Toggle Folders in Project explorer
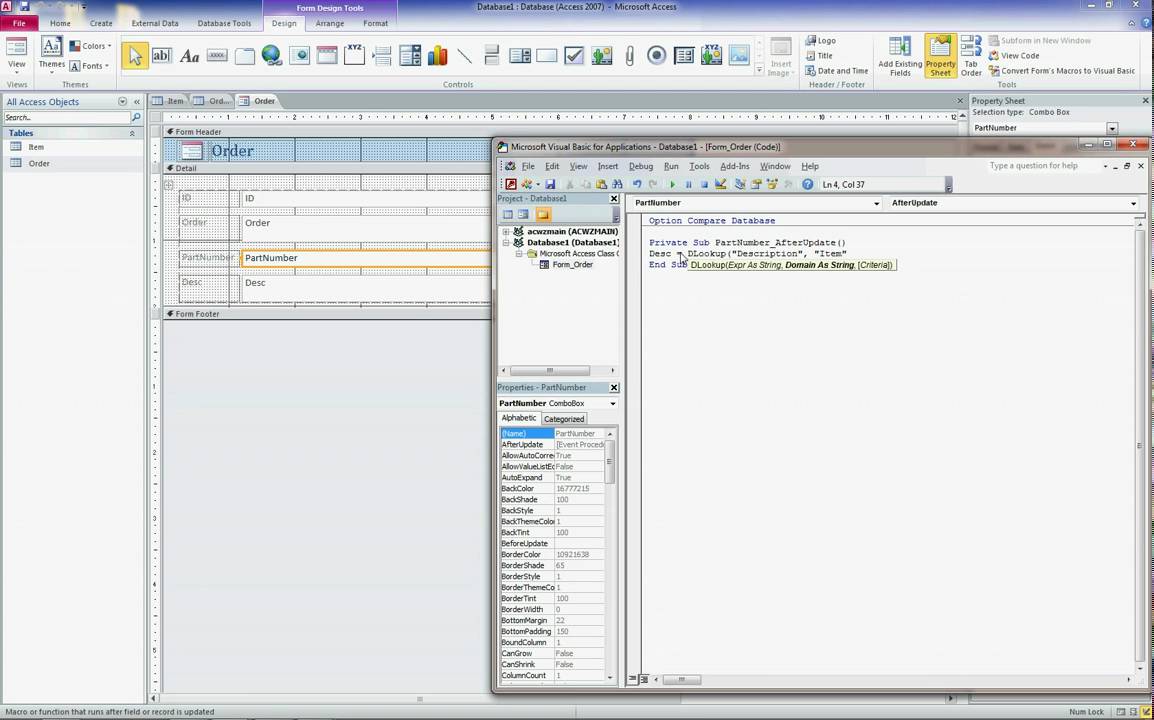This screenshot has width=1154, height=720. click(543, 215)
